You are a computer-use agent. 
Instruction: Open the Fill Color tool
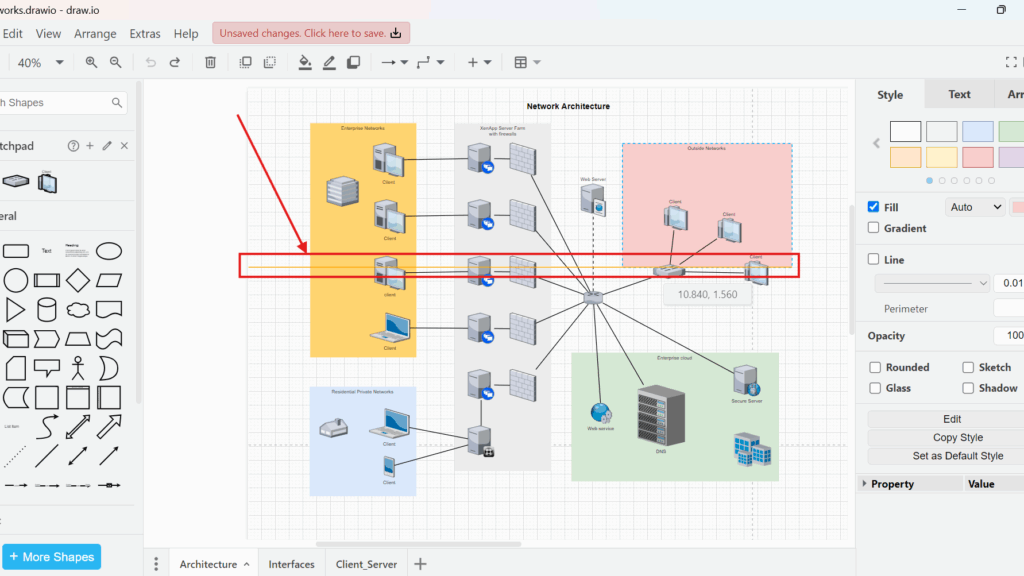click(305, 62)
